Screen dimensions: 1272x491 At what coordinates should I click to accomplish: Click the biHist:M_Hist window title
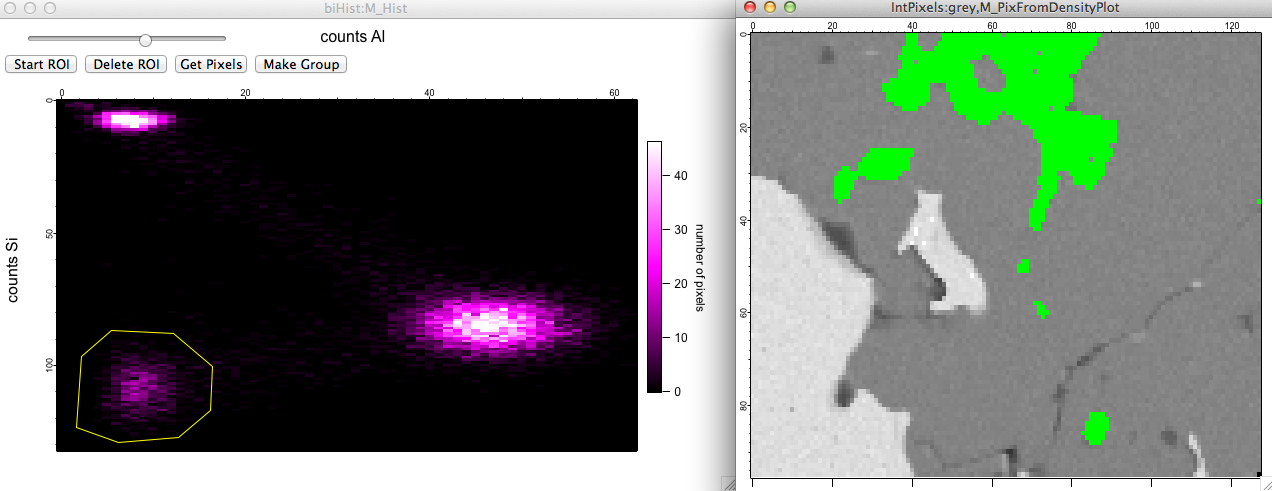(365, 7)
